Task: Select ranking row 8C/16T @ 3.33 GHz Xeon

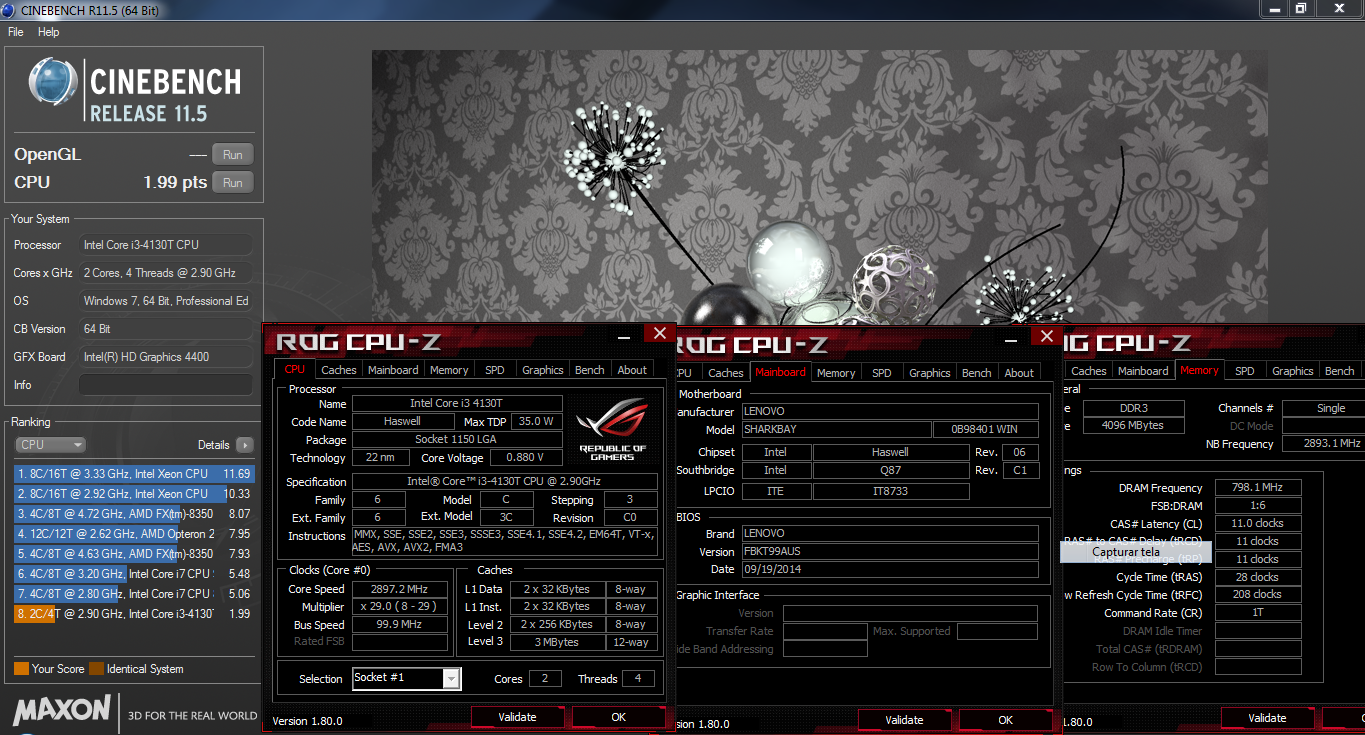Action: 134,474
